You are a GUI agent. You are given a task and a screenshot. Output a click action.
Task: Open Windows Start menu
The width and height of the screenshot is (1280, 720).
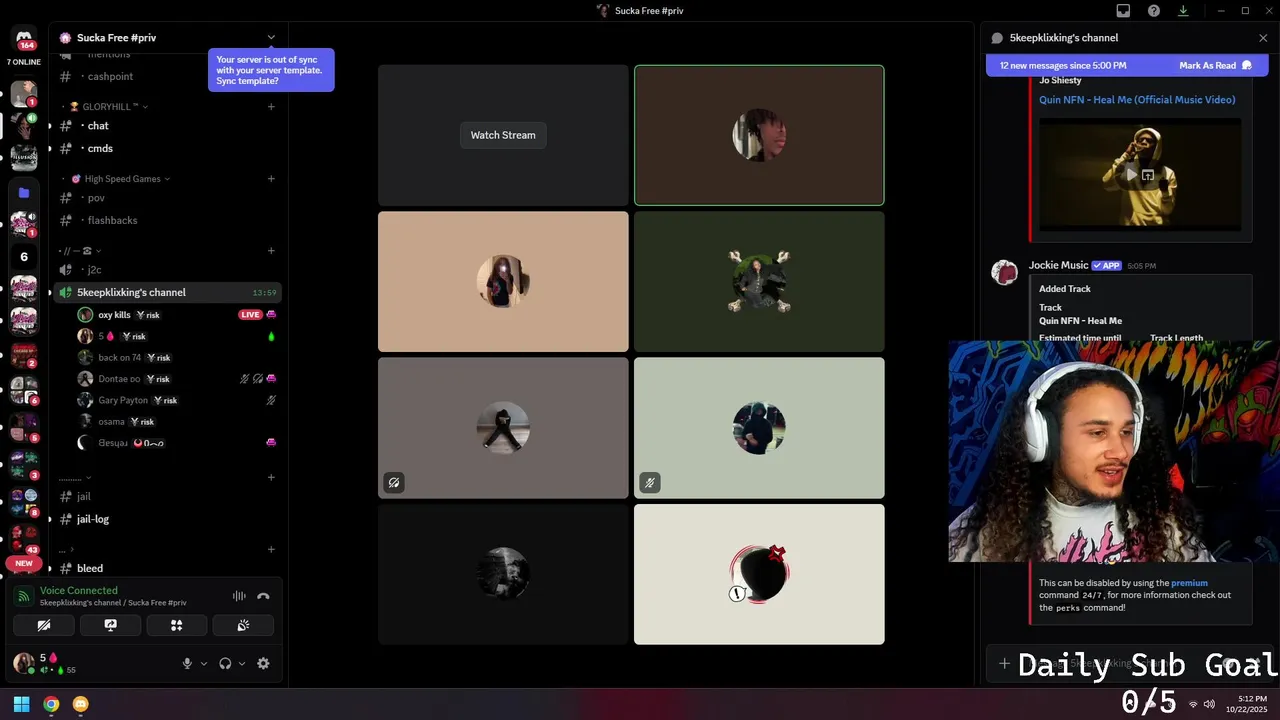click(21, 704)
